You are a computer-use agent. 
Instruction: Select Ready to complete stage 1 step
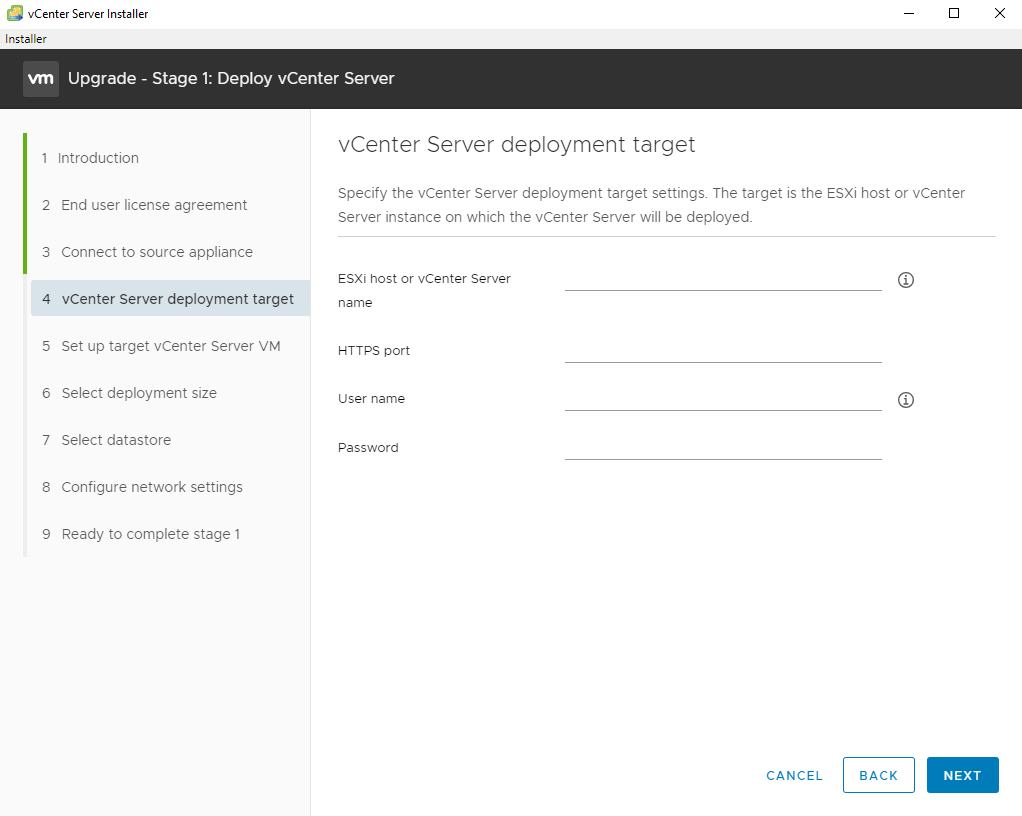[x=150, y=534]
